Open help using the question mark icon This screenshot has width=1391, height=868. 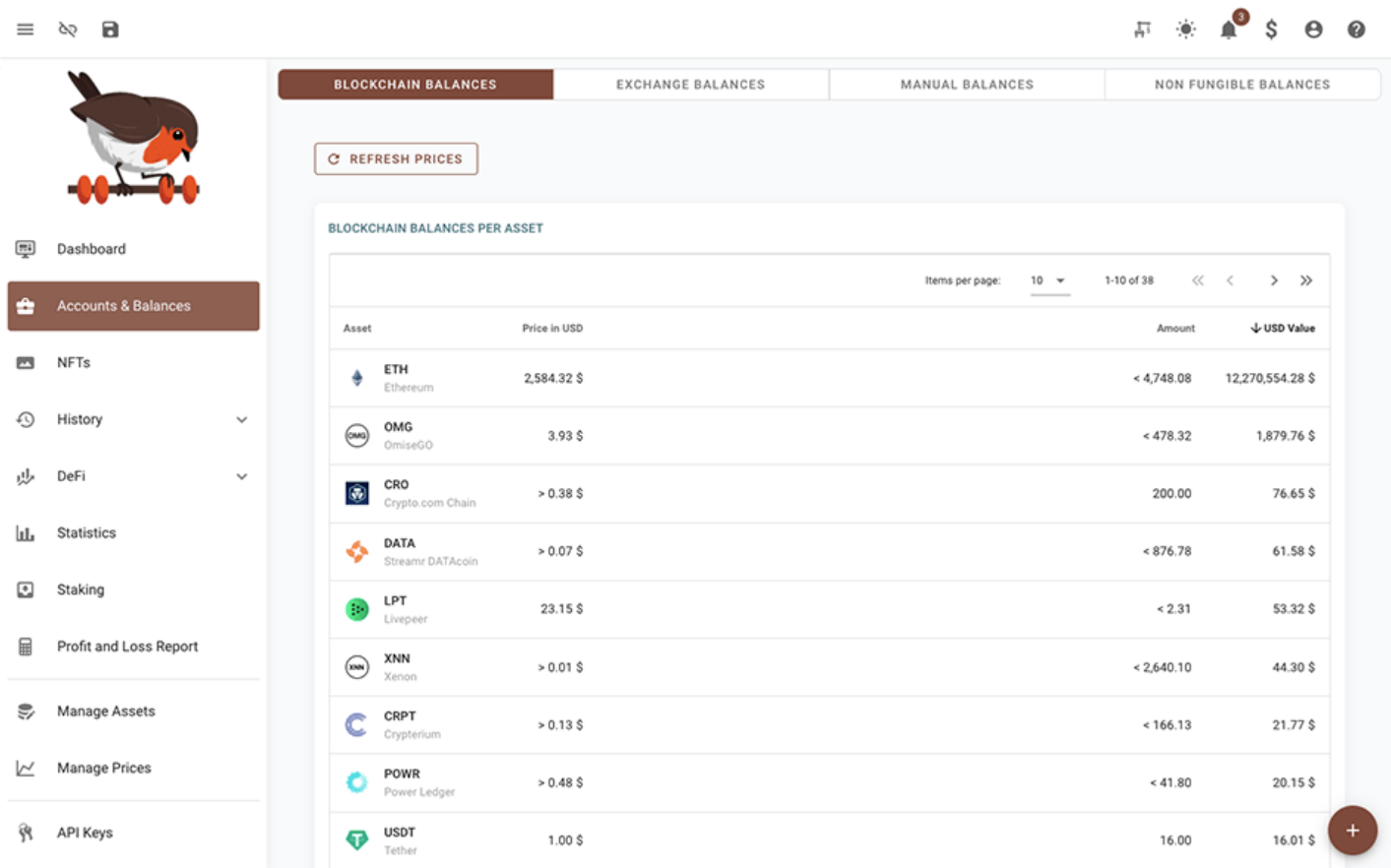(x=1356, y=30)
